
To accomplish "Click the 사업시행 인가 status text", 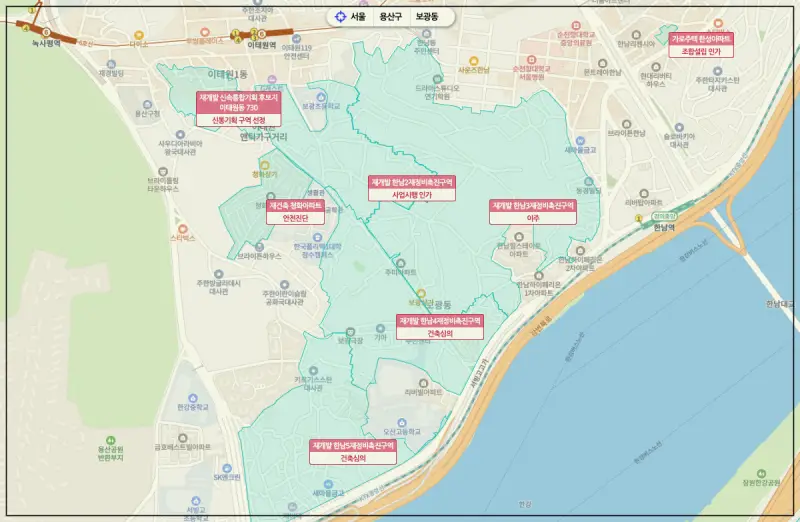I will click(412, 195).
